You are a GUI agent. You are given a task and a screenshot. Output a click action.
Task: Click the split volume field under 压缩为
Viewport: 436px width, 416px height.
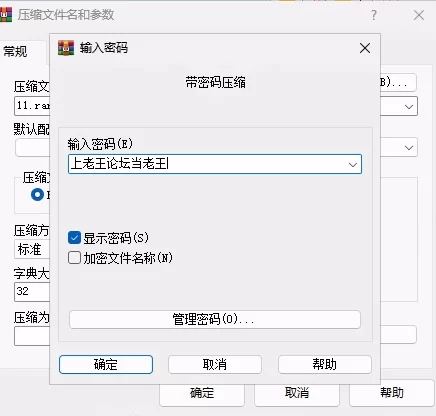pyautogui.click(x=32, y=336)
